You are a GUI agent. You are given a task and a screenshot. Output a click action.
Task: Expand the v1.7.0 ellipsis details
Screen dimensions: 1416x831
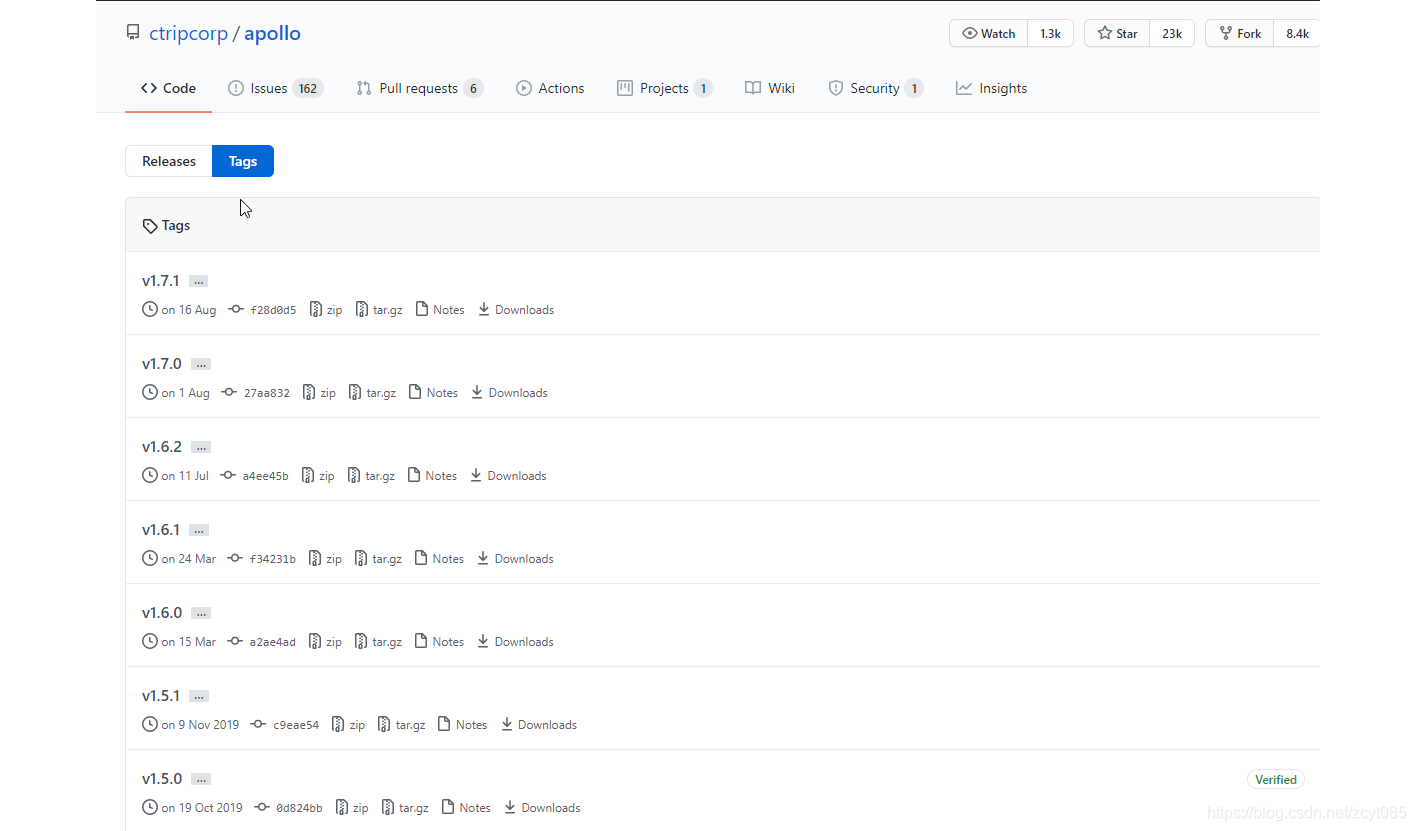click(201, 365)
